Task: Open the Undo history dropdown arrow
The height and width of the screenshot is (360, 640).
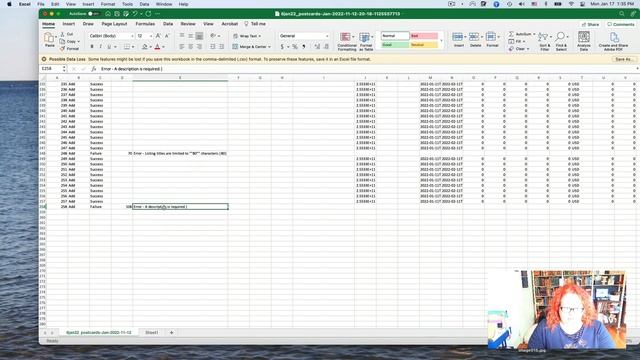Action: tap(141, 14)
